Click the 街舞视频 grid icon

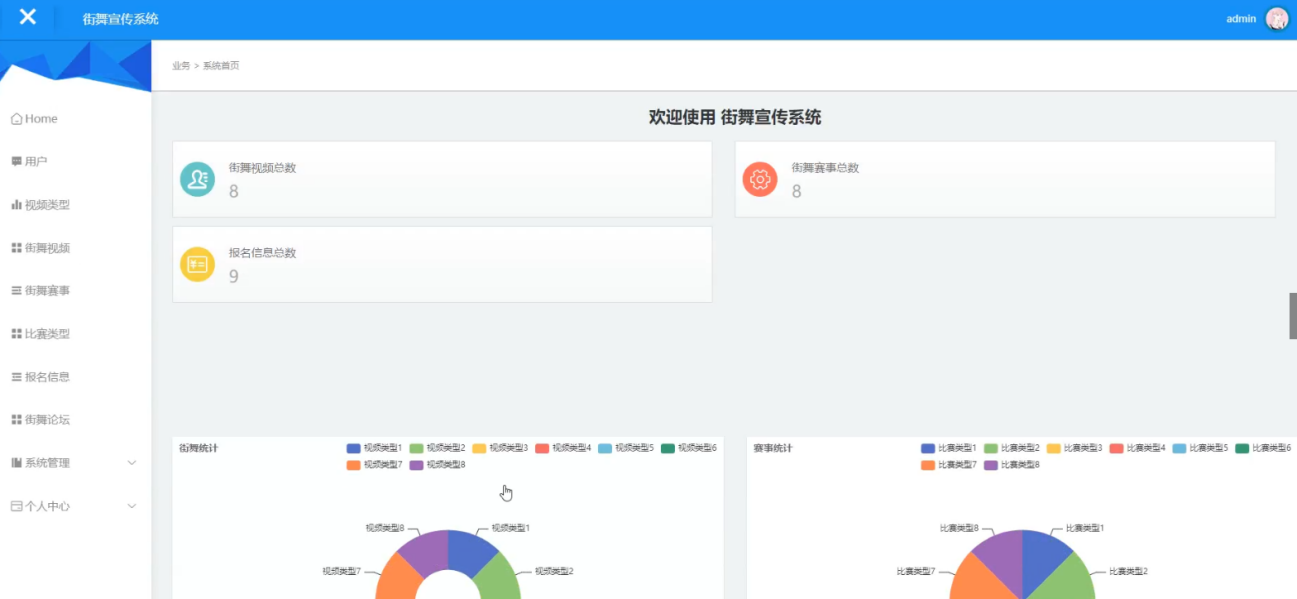point(16,248)
